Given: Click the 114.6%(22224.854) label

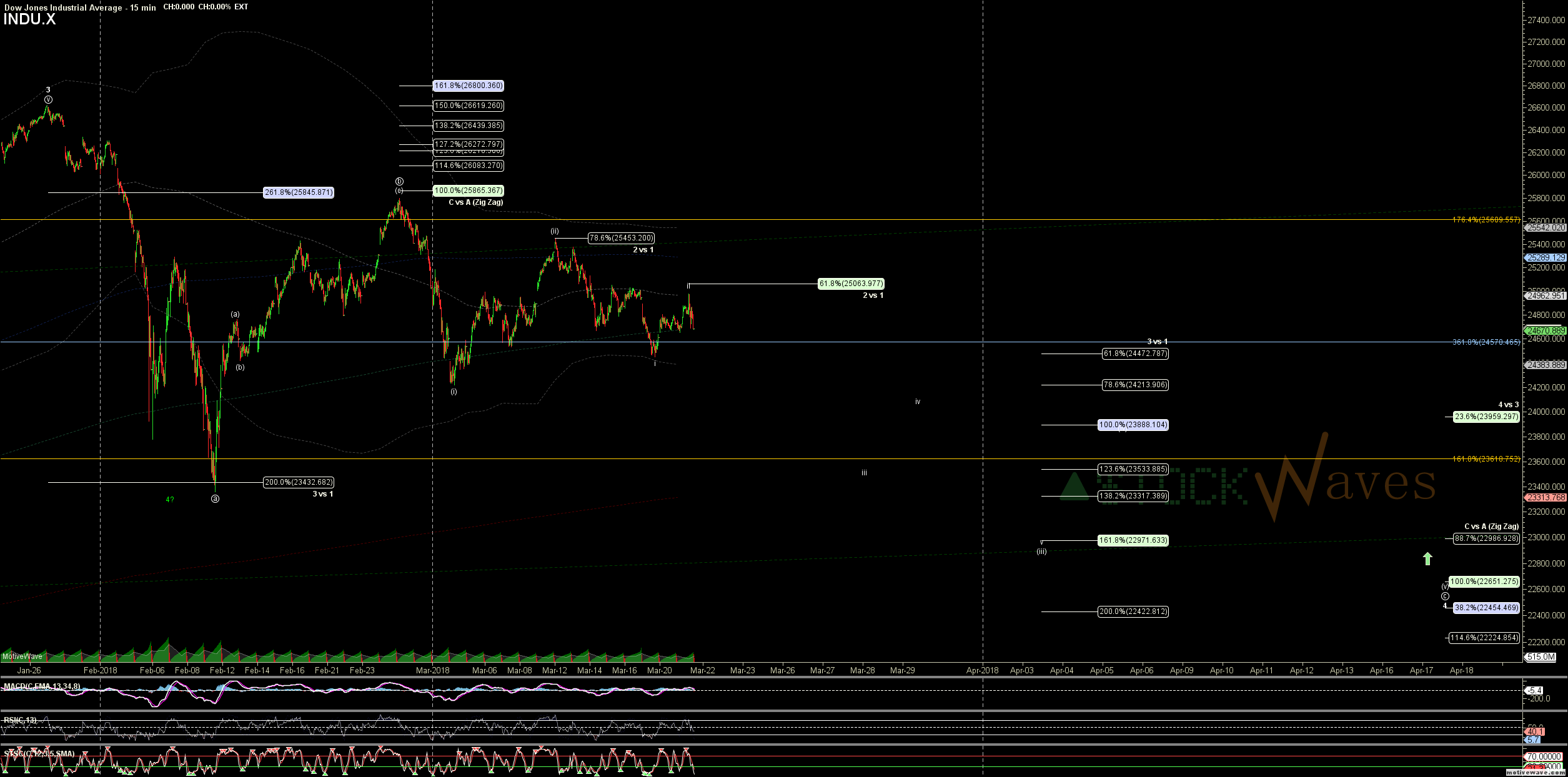Looking at the screenshot, I should [1484, 638].
